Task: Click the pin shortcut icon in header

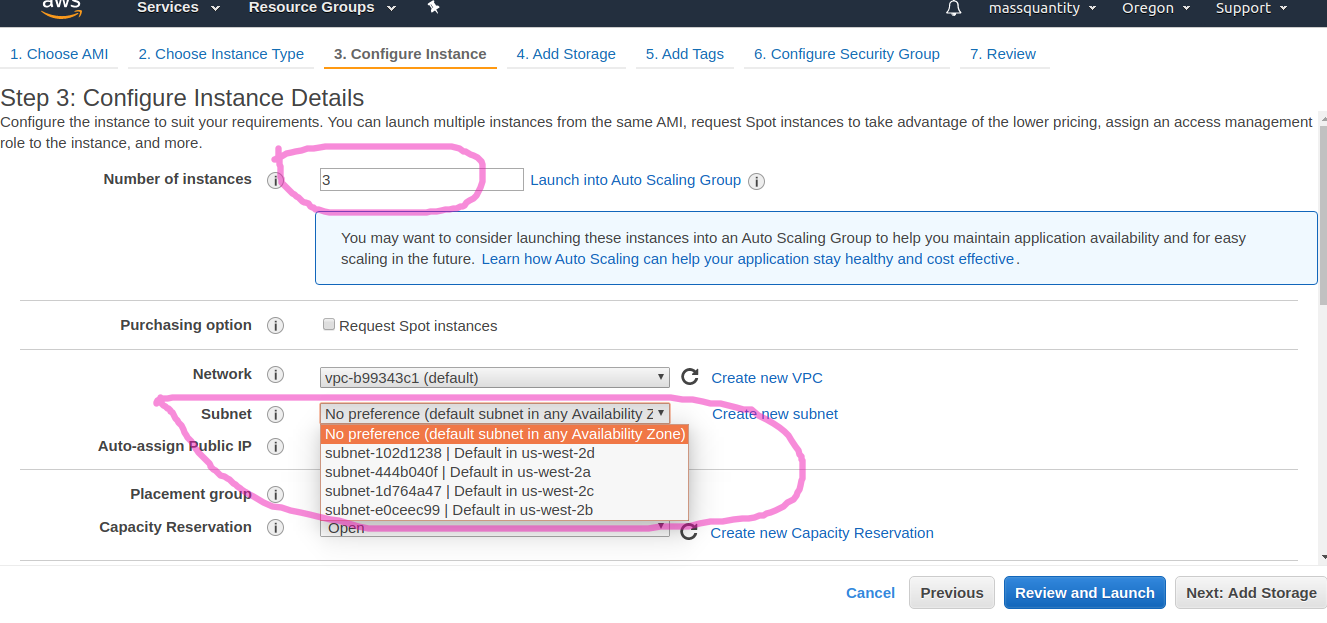Action: point(433,8)
